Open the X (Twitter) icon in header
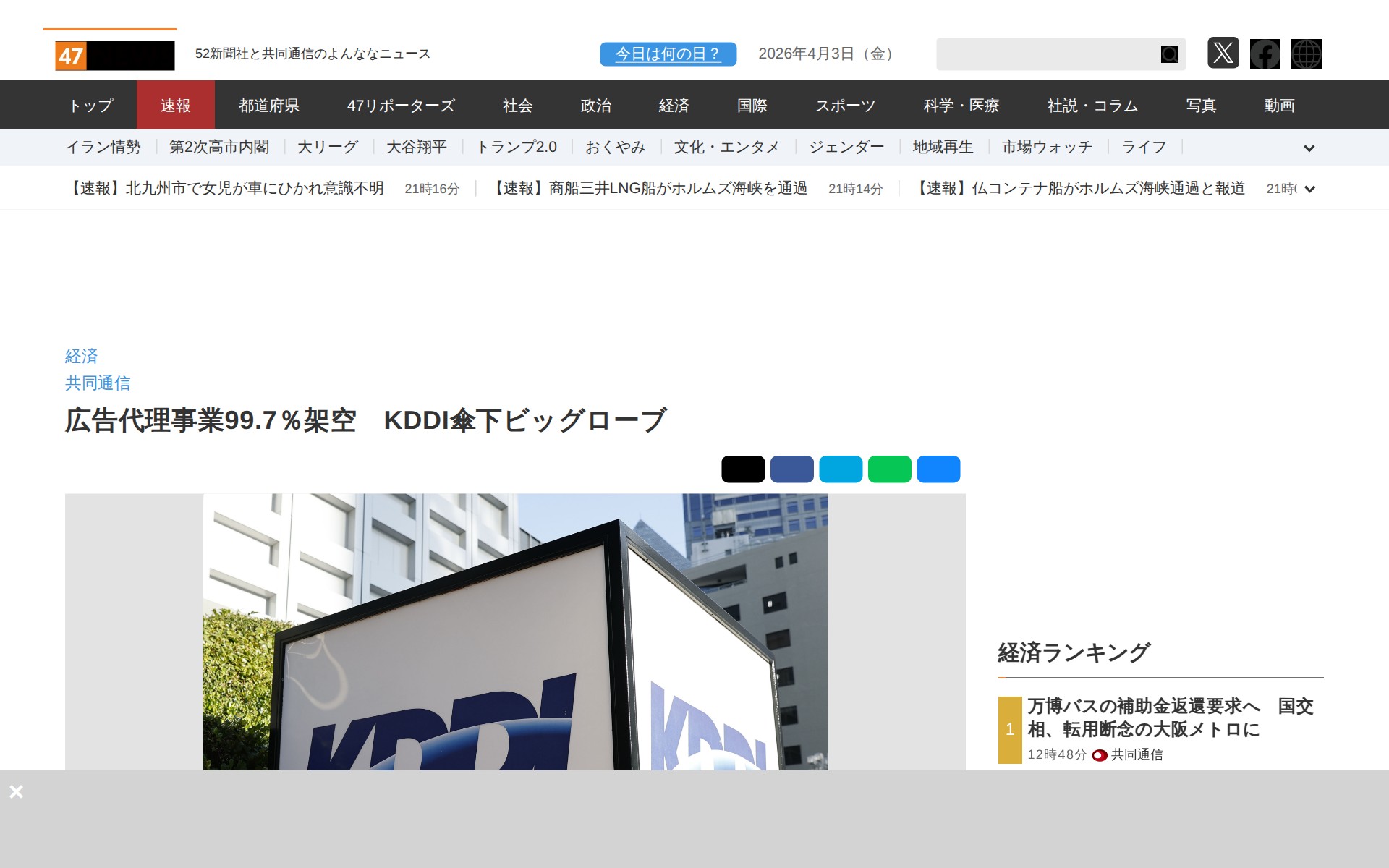The height and width of the screenshot is (868, 1389). pos(1223,54)
